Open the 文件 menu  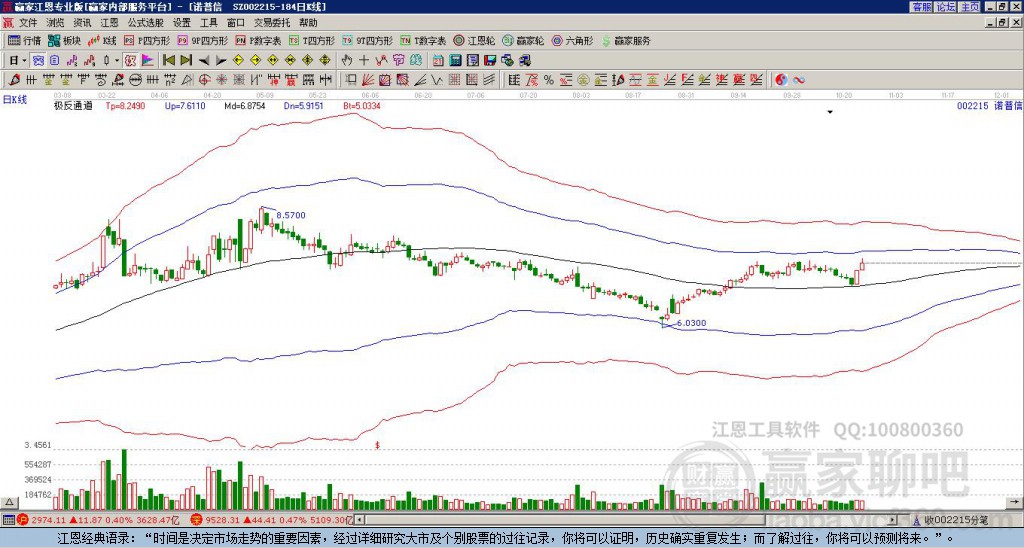(28, 23)
